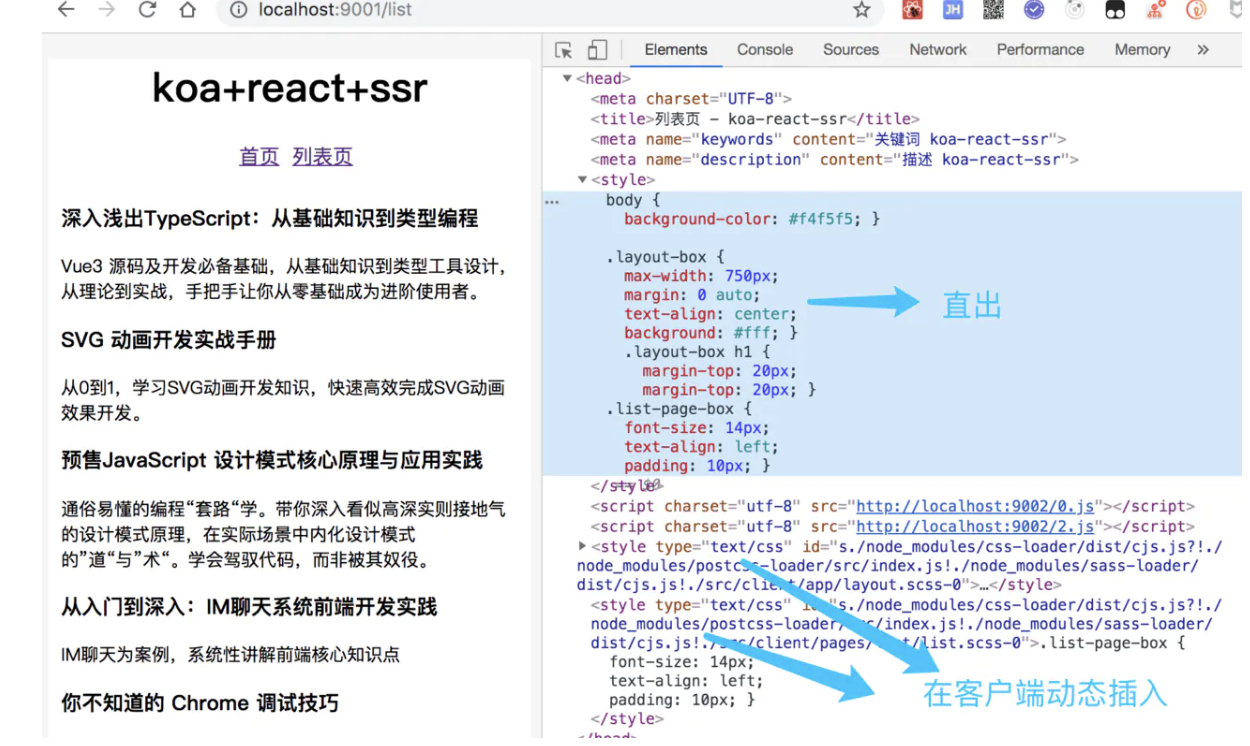The image size is (1250, 746).
Task: Bookmark page with the star icon
Action: (861, 10)
